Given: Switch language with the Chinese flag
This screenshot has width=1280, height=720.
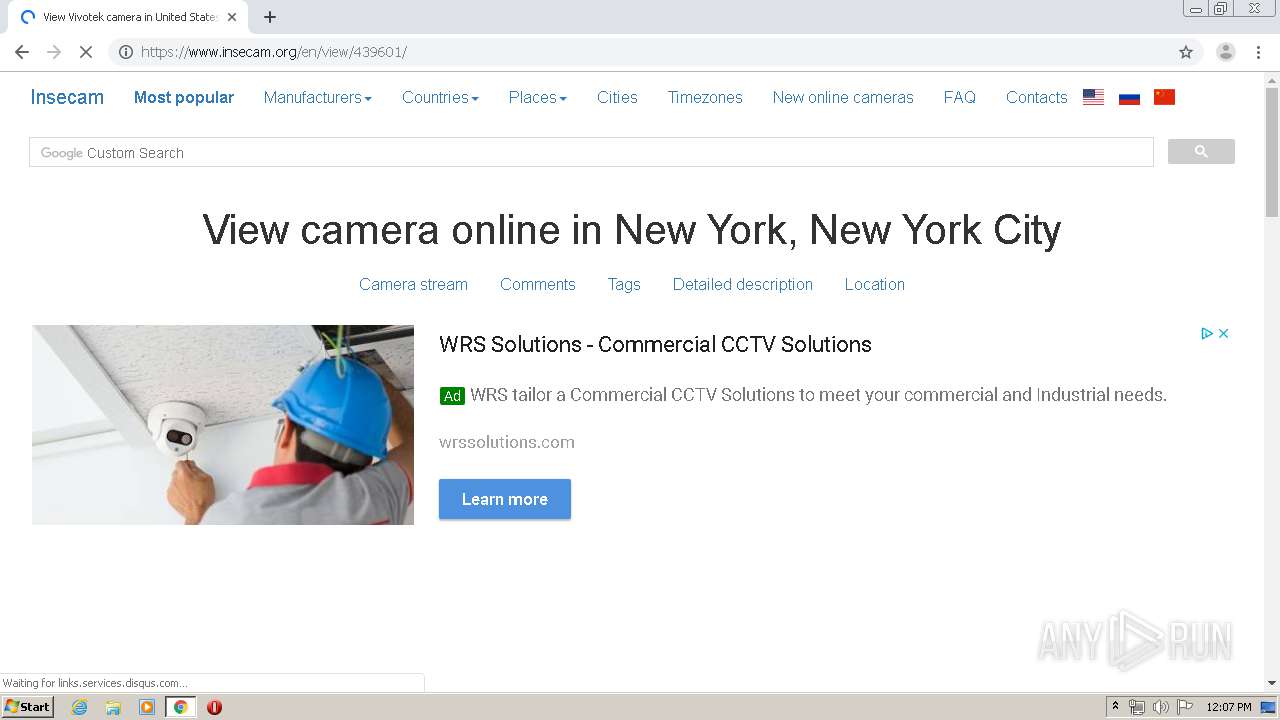Looking at the screenshot, I should pos(1164,97).
